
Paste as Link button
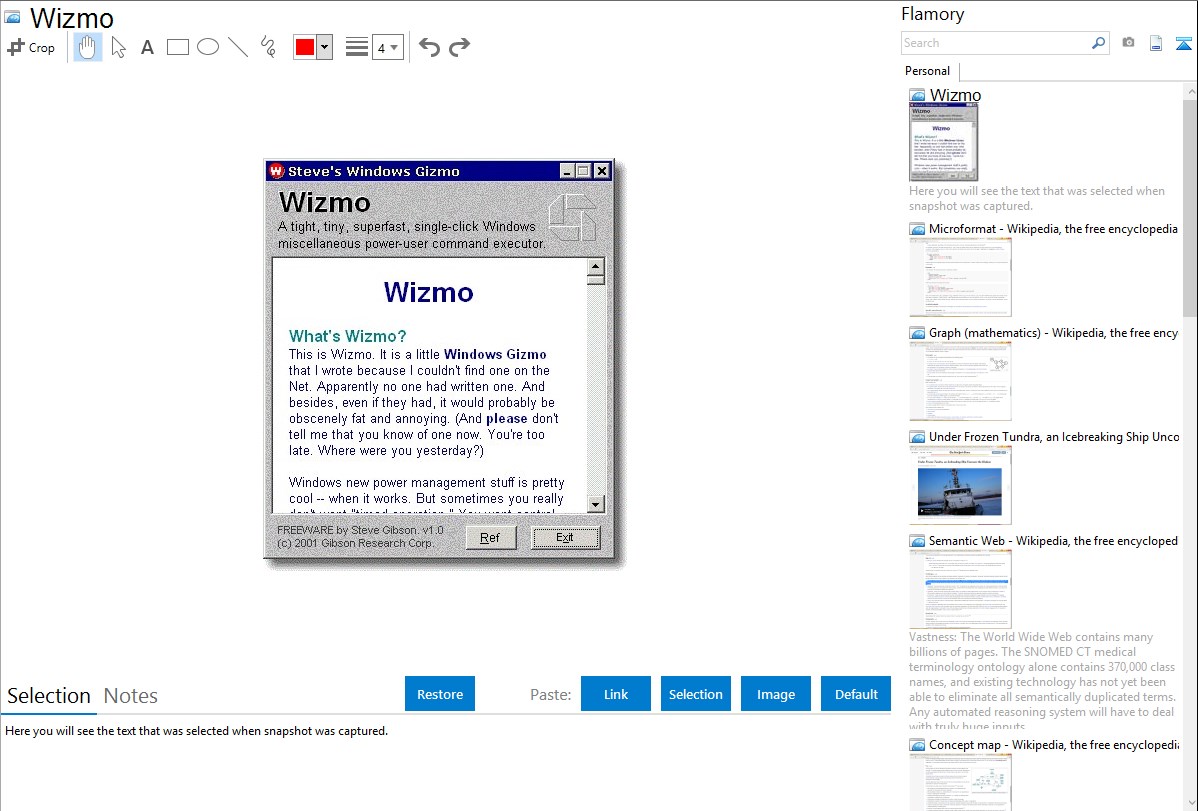[x=616, y=694]
